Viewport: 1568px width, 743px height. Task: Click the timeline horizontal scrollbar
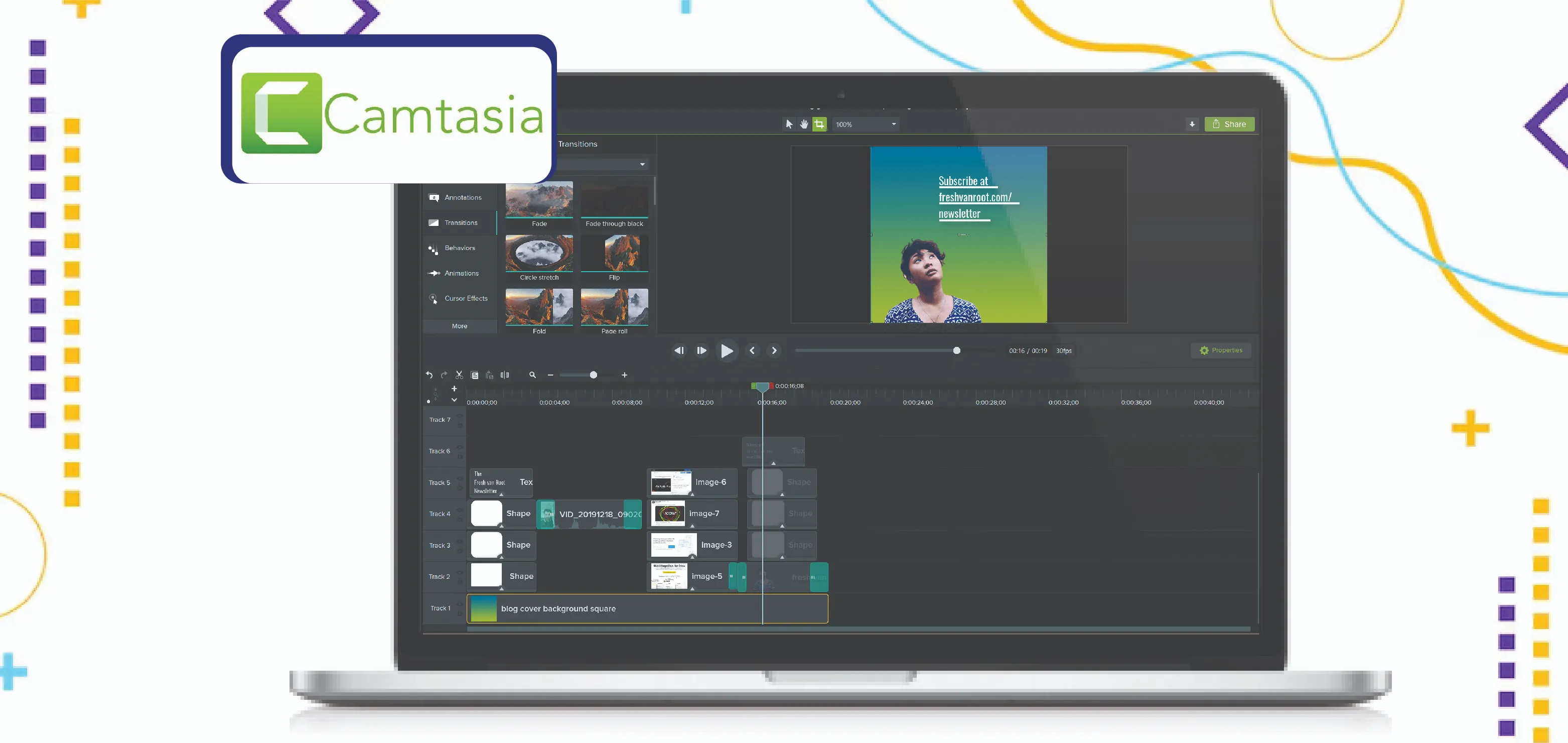(859, 629)
